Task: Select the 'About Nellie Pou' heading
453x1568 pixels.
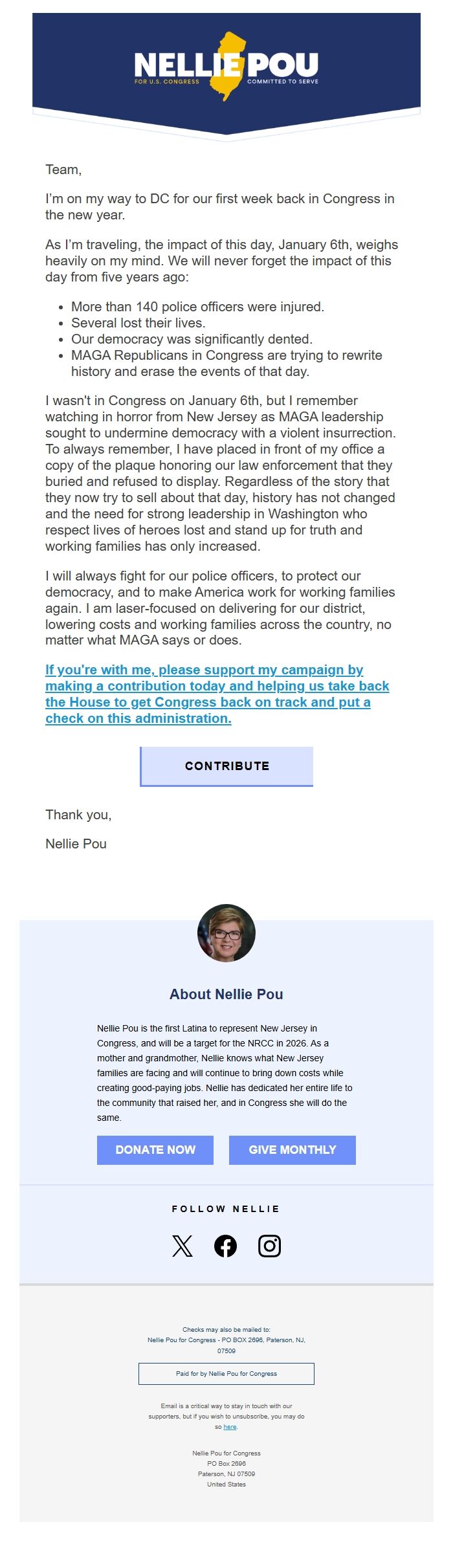Action: [226, 995]
